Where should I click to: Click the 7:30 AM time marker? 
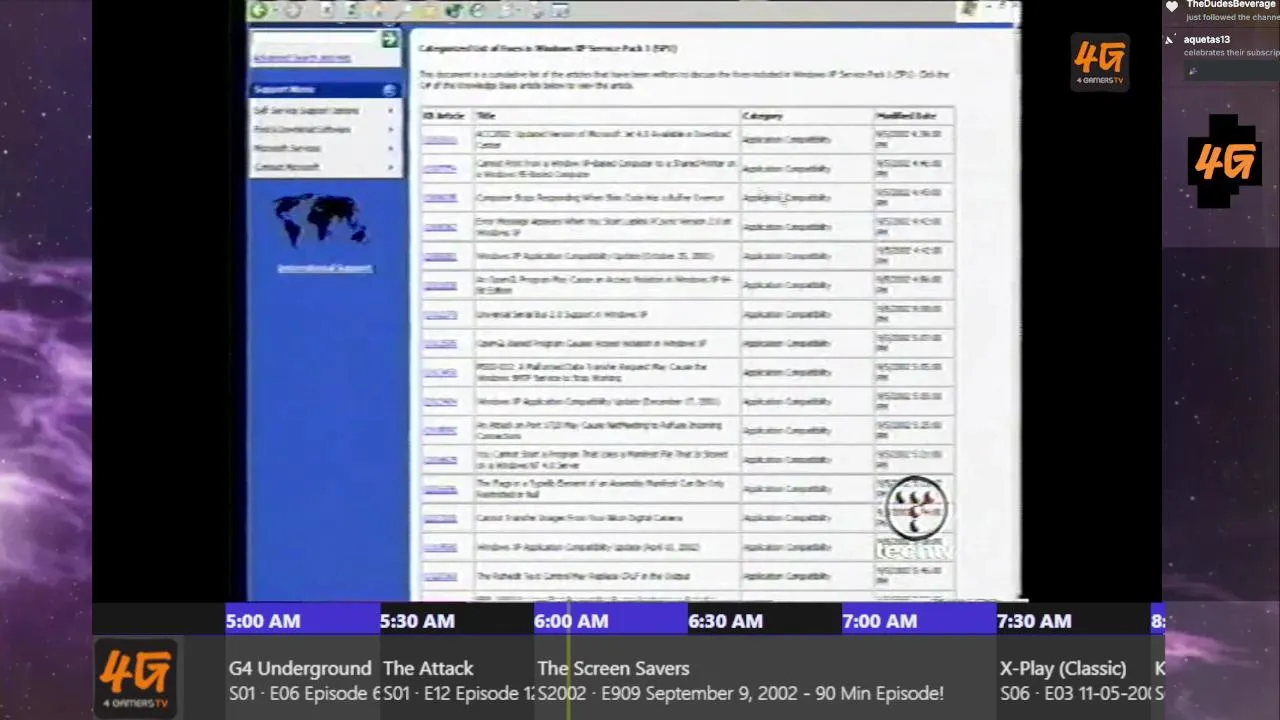pyautogui.click(x=1033, y=621)
